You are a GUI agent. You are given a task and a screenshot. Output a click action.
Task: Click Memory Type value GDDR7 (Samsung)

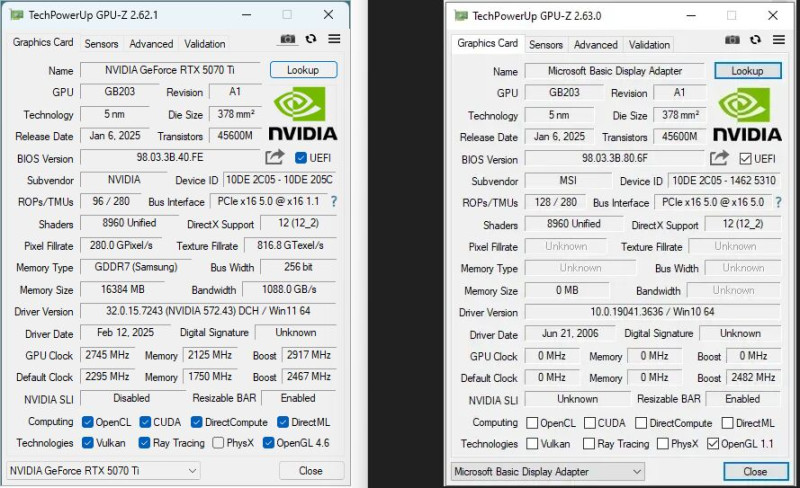136,267
